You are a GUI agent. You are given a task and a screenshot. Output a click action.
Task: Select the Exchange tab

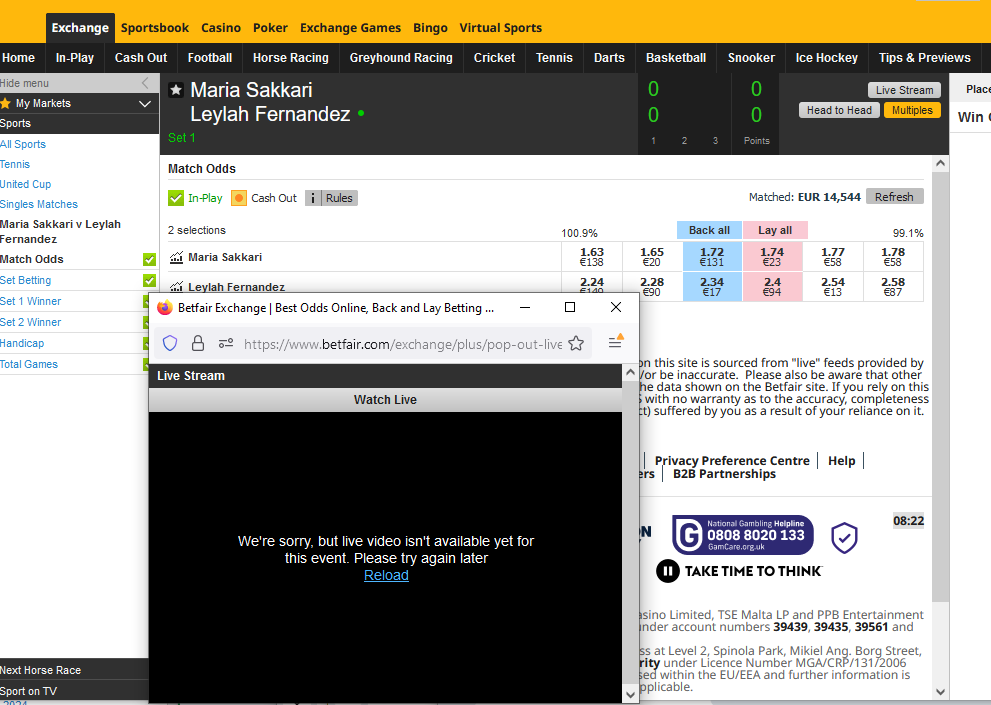pyautogui.click(x=80, y=28)
